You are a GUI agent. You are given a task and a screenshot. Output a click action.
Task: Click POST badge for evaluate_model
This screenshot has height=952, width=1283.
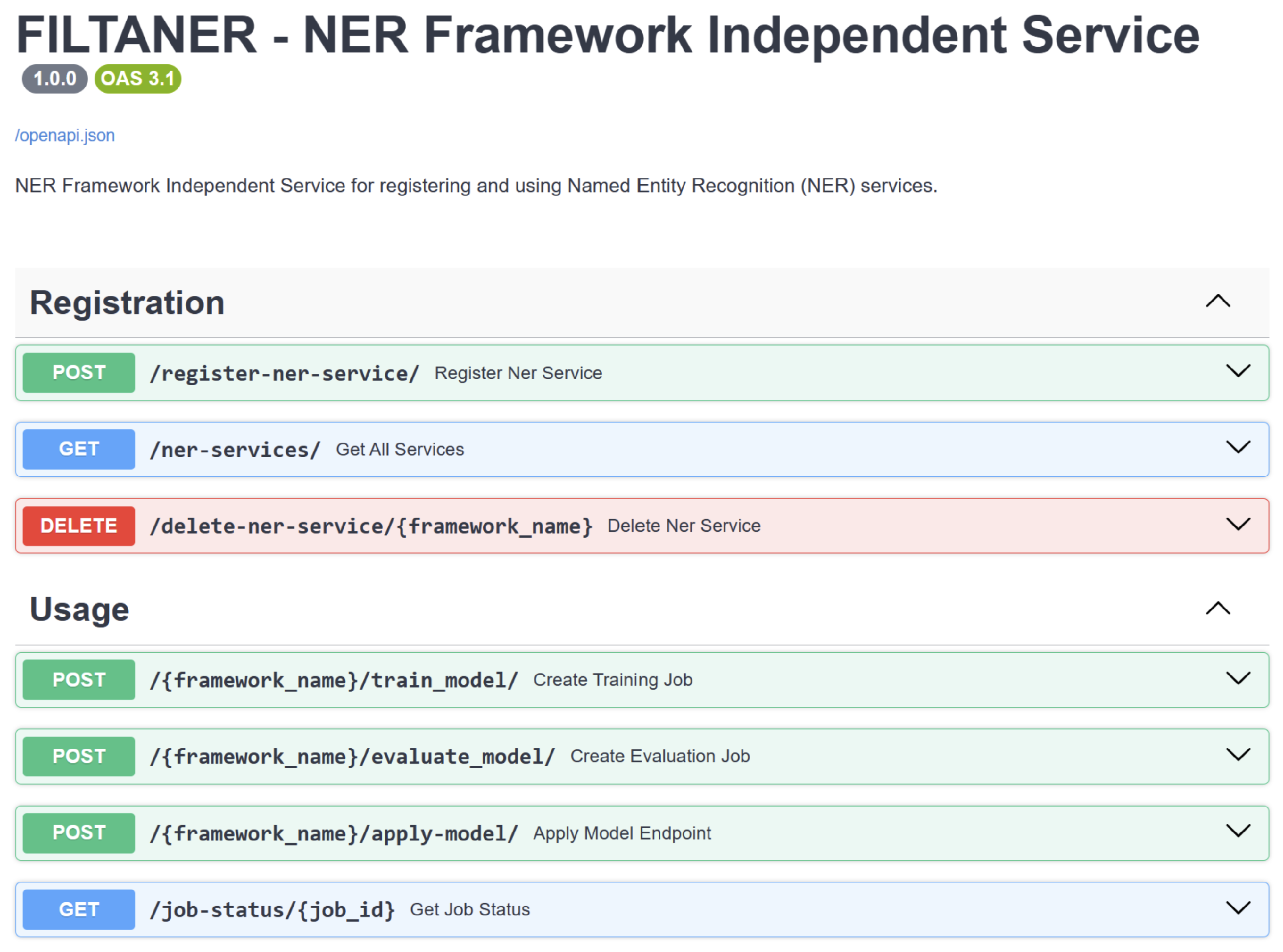tap(79, 757)
